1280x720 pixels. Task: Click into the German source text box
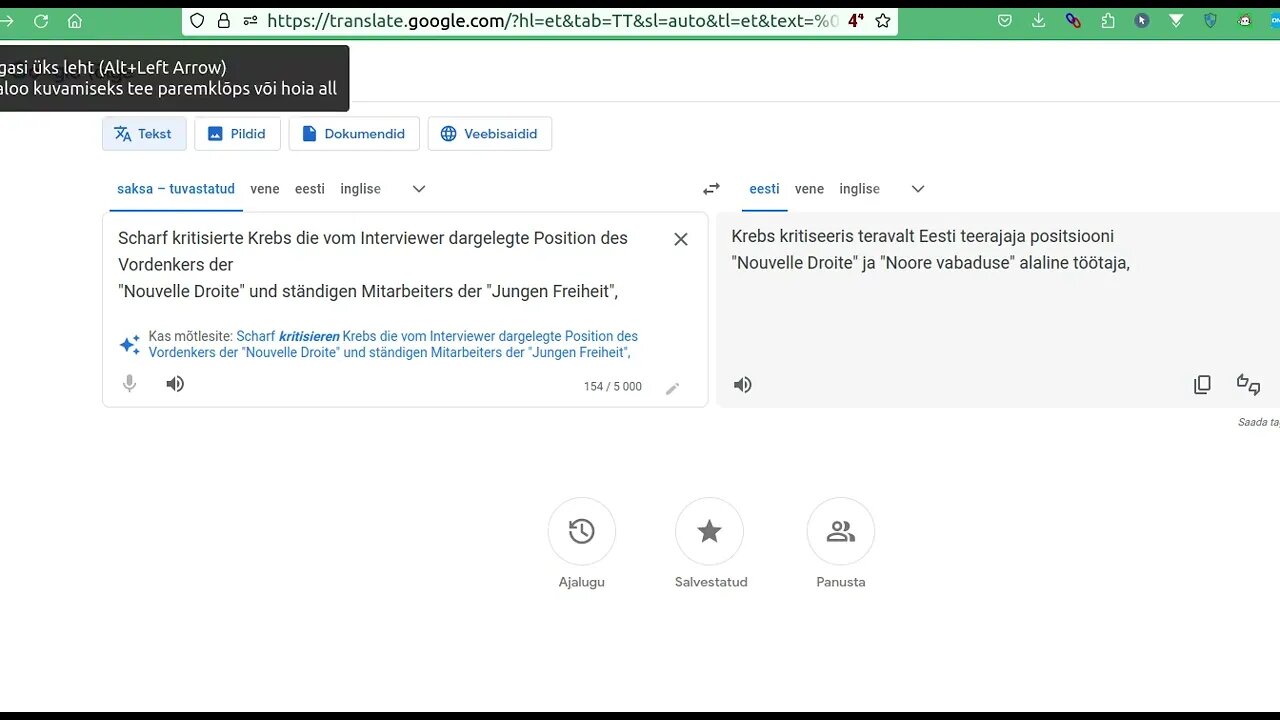(x=375, y=265)
